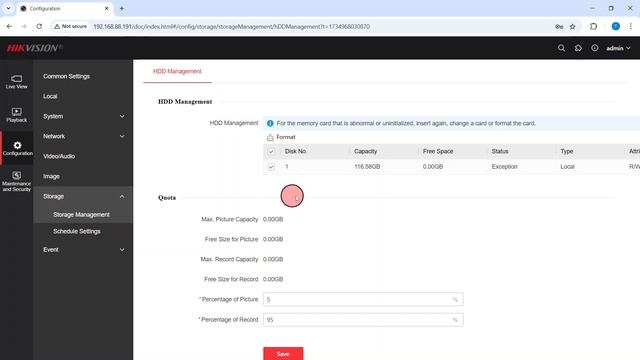Click the help info icon in header
Screen dimensions: 640x360
point(595,48)
